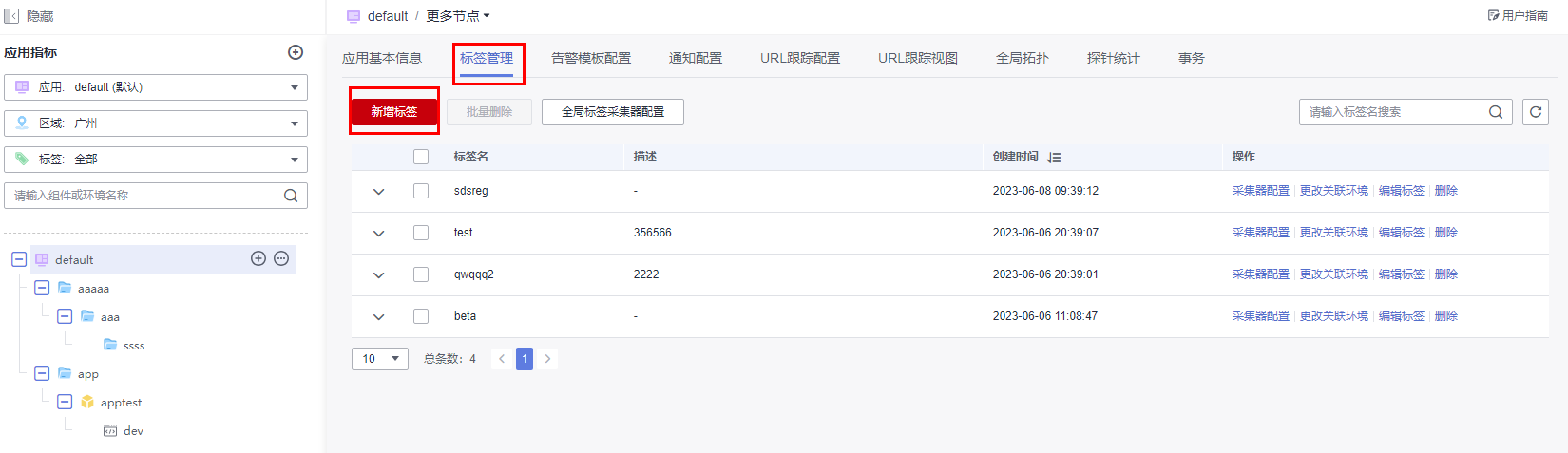The image size is (1568, 453).
Task: Click the 批量删除 button
Action: click(x=489, y=112)
